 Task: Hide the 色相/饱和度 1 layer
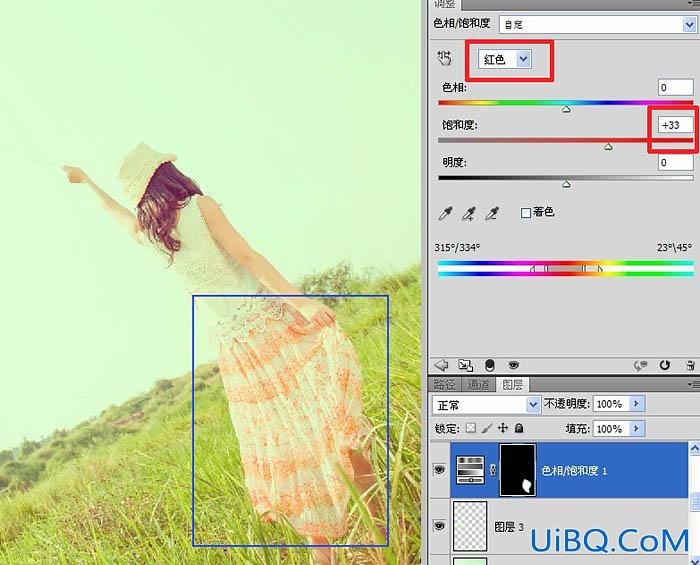click(439, 469)
